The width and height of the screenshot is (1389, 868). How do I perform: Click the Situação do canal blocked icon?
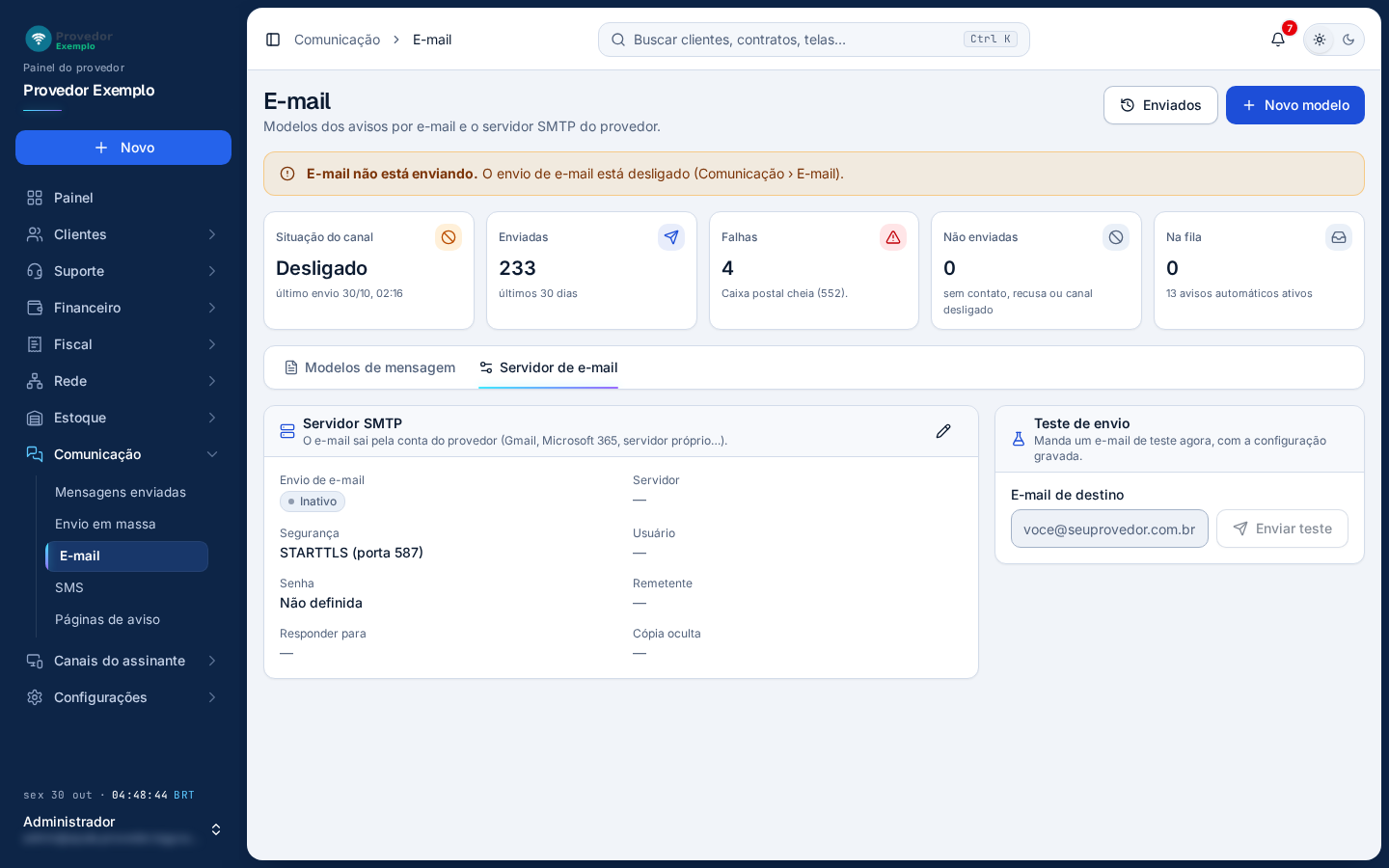point(449,237)
